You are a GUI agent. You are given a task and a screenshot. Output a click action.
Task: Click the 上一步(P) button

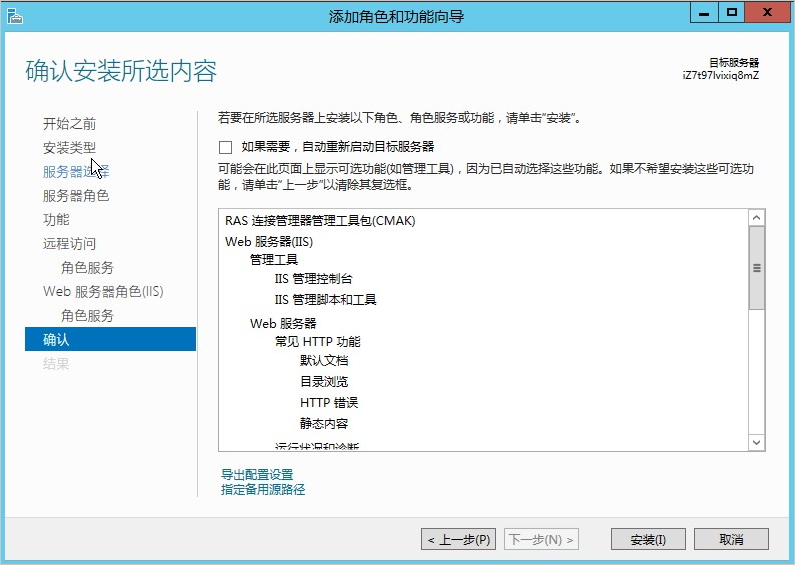tap(458, 540)
